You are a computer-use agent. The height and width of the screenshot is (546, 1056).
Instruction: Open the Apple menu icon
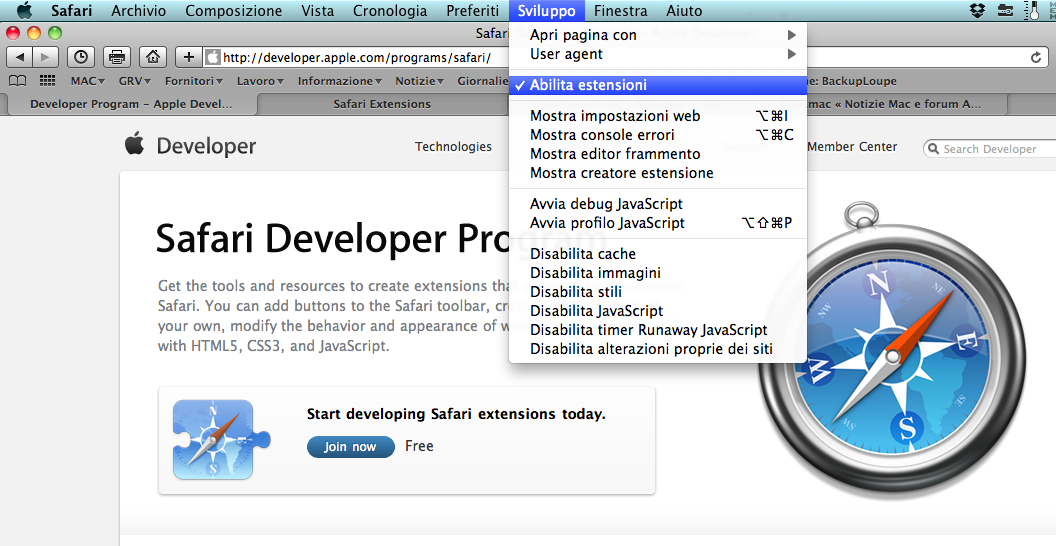click(x=24, y=10)
